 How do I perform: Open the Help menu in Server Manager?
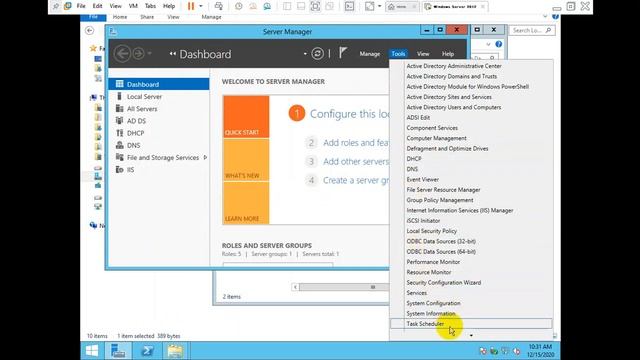[x=448, y=53]
